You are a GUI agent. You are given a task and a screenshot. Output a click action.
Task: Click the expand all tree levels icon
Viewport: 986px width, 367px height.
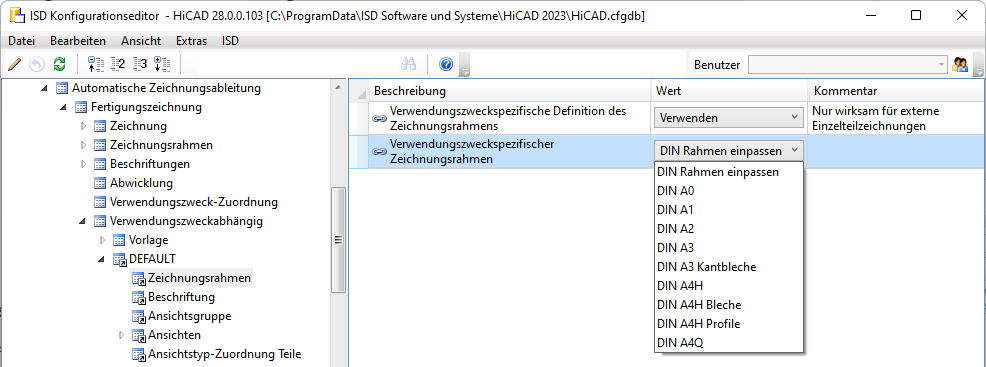(x=162, y=64)
